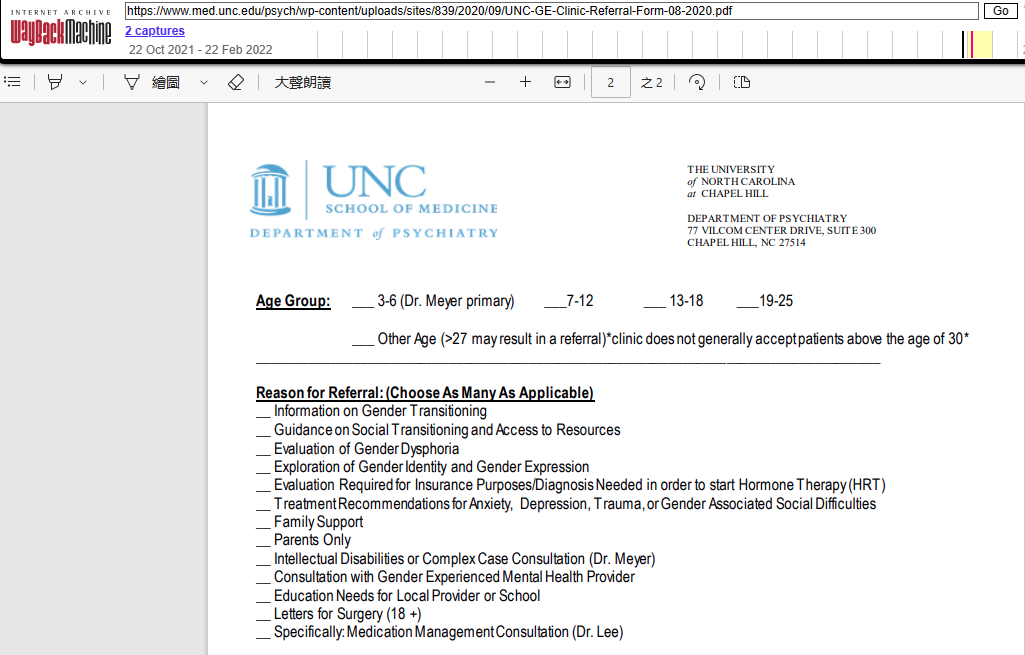Click the UNC School of Medicine logo
Image resolution: width=1025 pixels, height=655 pixels.
pyautogui.click(x=374, y=200)
